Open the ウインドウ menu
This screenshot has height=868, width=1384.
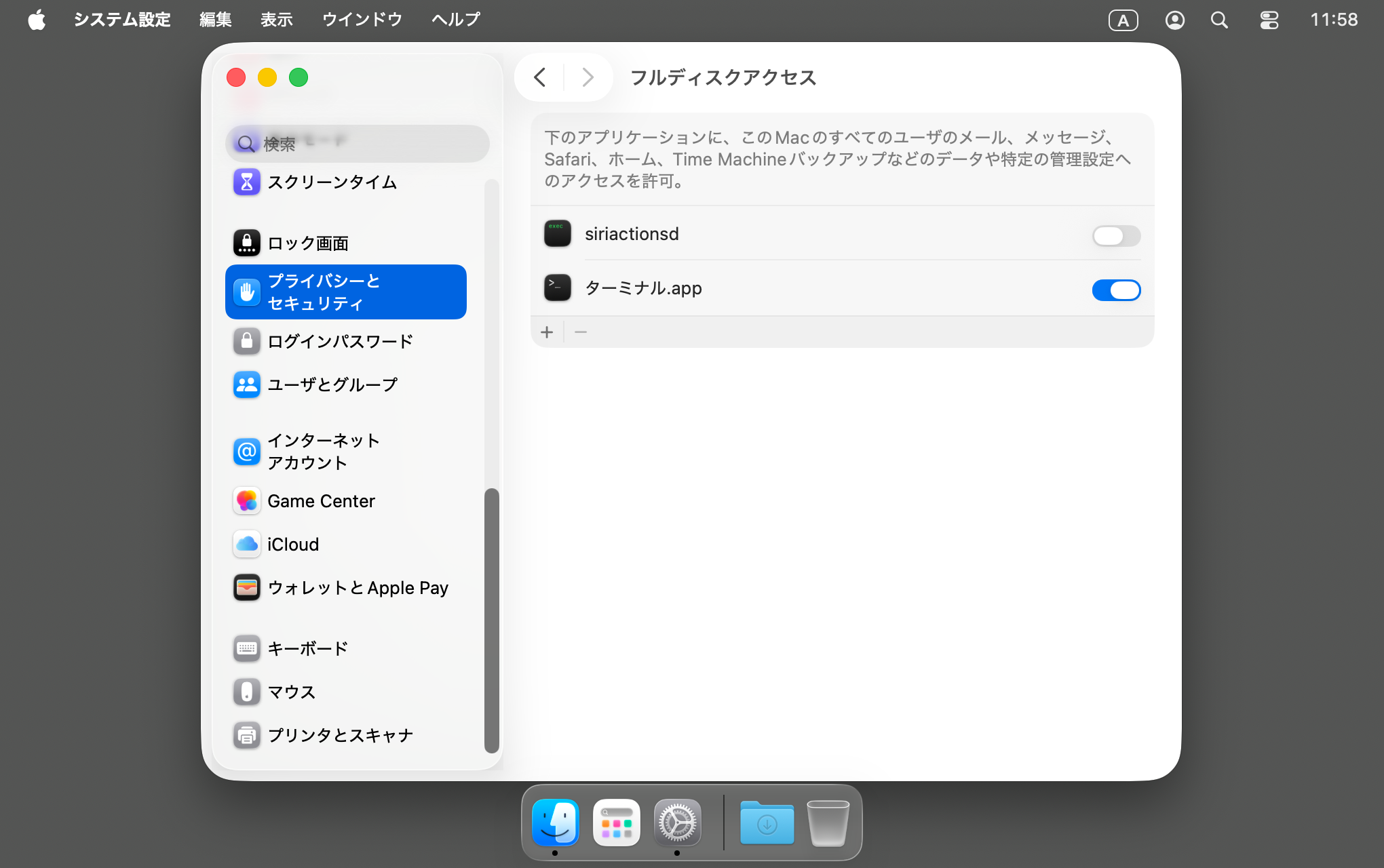(x=362, y=20)
